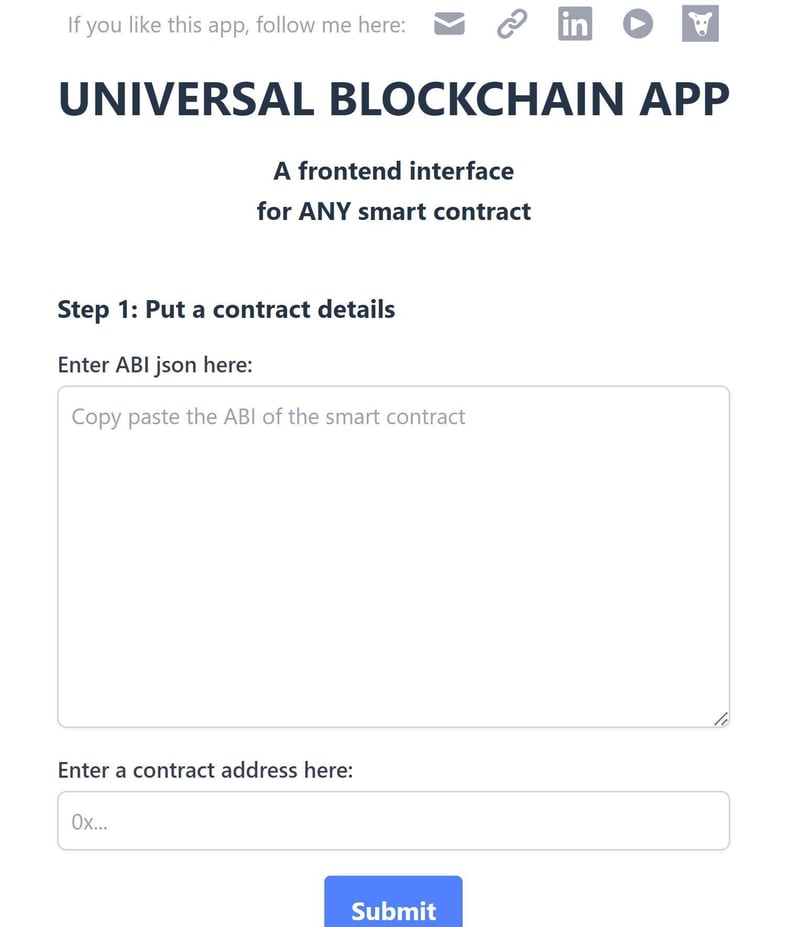Click the leftmost follow icon
The width and height of the screenshot is (800, 927).
coord(449,24)
